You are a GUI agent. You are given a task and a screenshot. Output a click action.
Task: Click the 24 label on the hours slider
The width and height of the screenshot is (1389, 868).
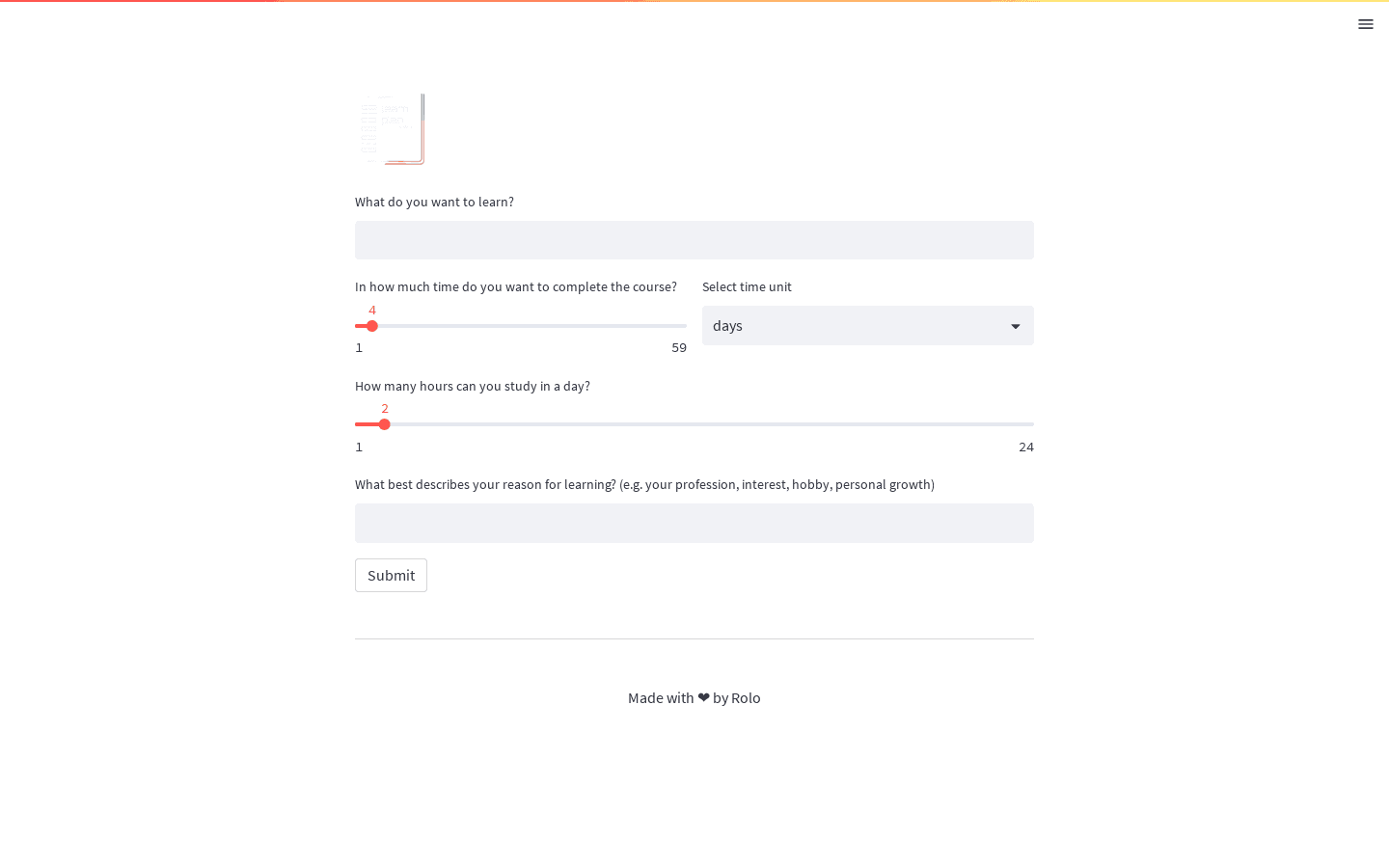click(1026, 447)
